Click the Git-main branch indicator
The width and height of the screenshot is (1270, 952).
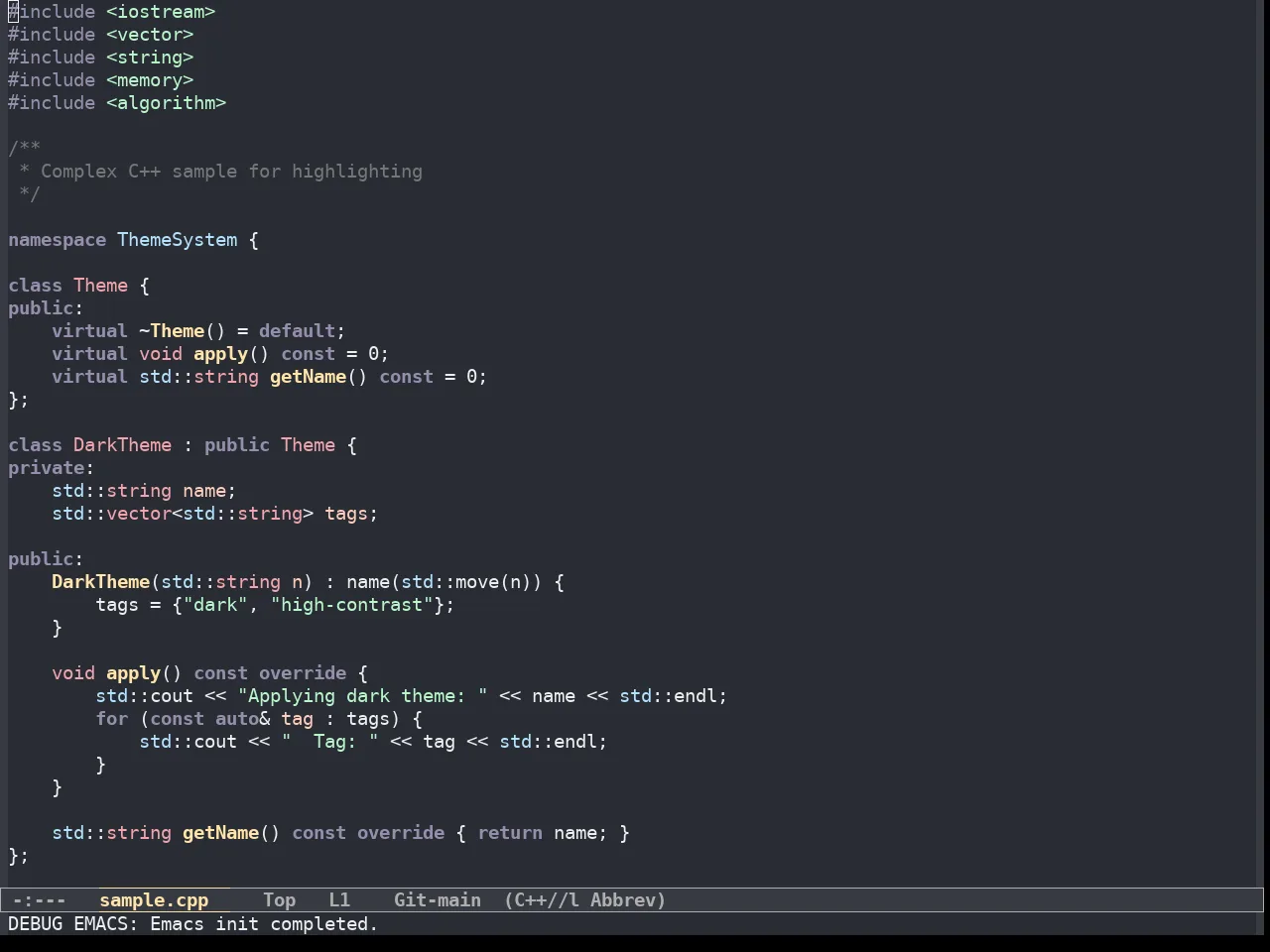point(438,900)
